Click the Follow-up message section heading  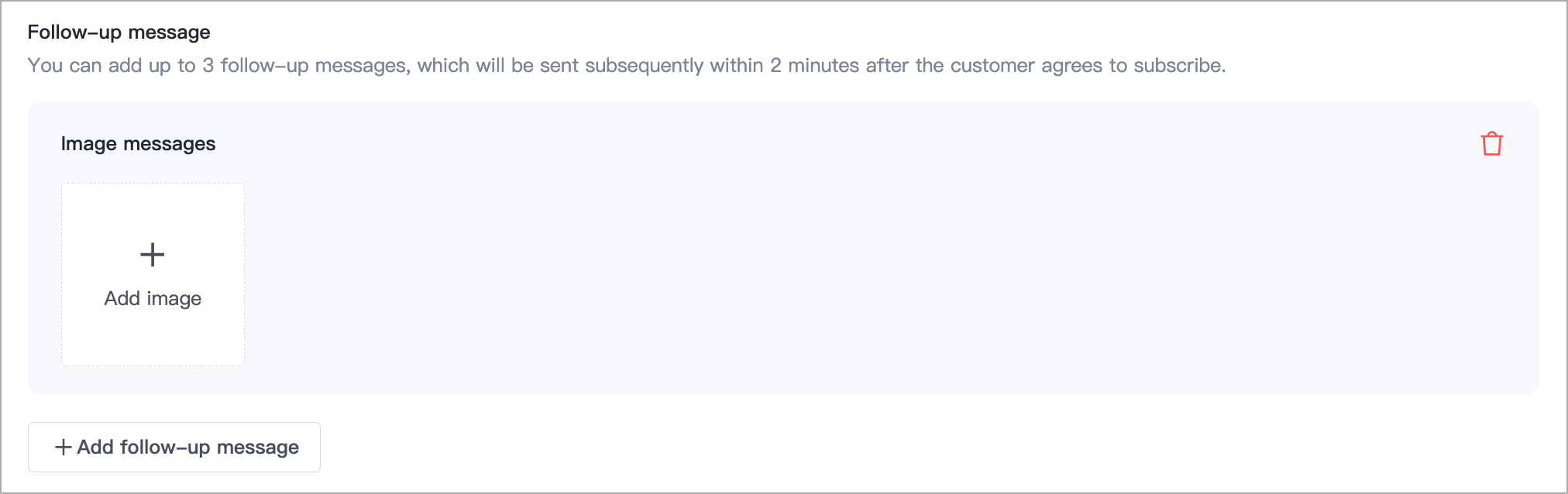point(119,33)
